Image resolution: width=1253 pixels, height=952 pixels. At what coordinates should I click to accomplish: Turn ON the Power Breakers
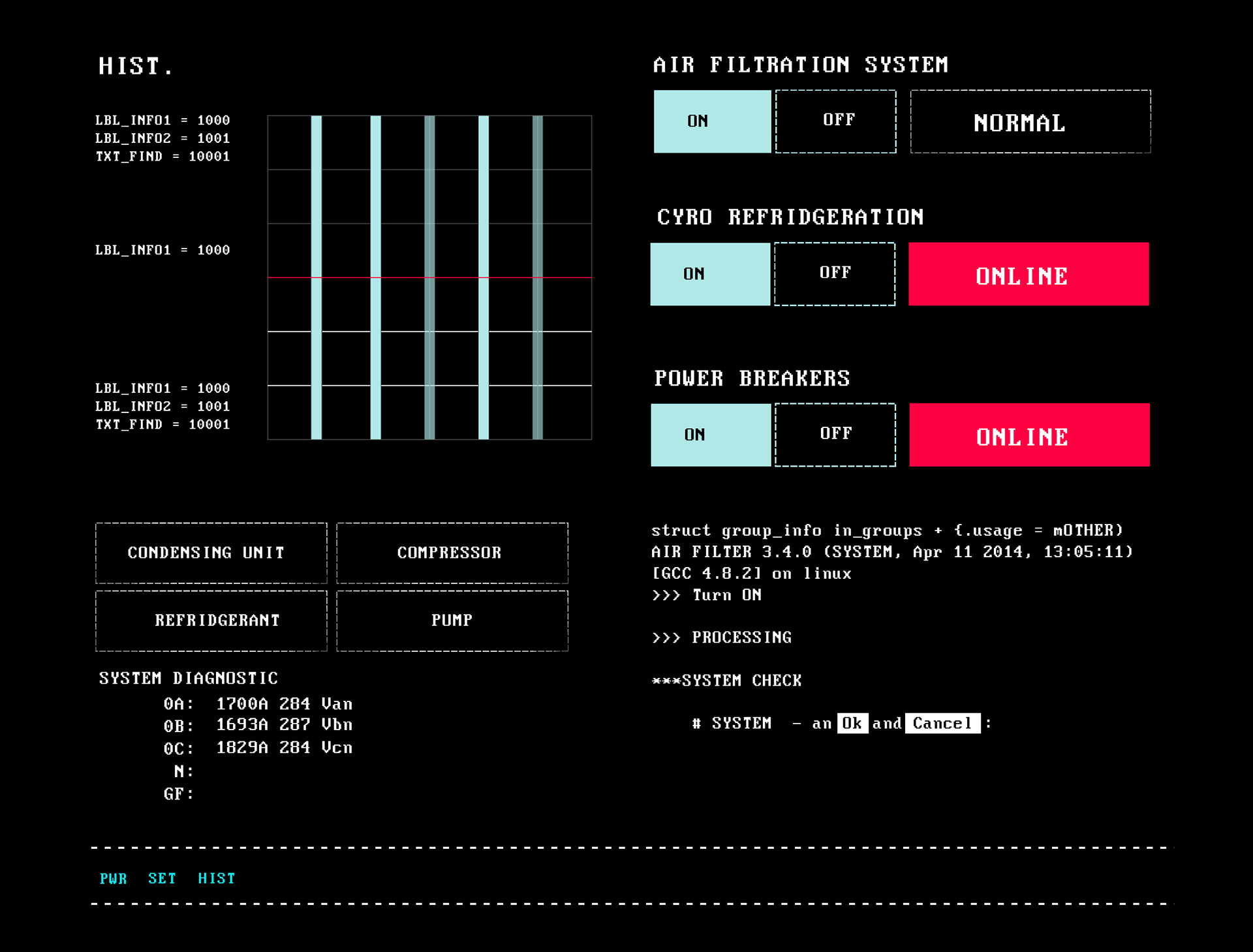pos(711,435)
